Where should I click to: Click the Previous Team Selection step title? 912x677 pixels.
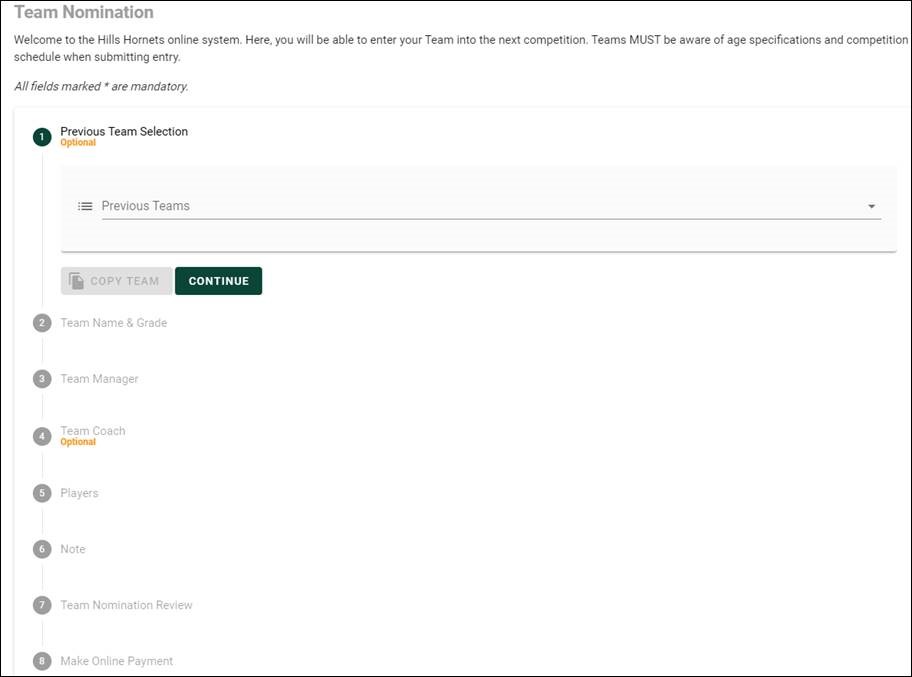(x=124, y=131)
